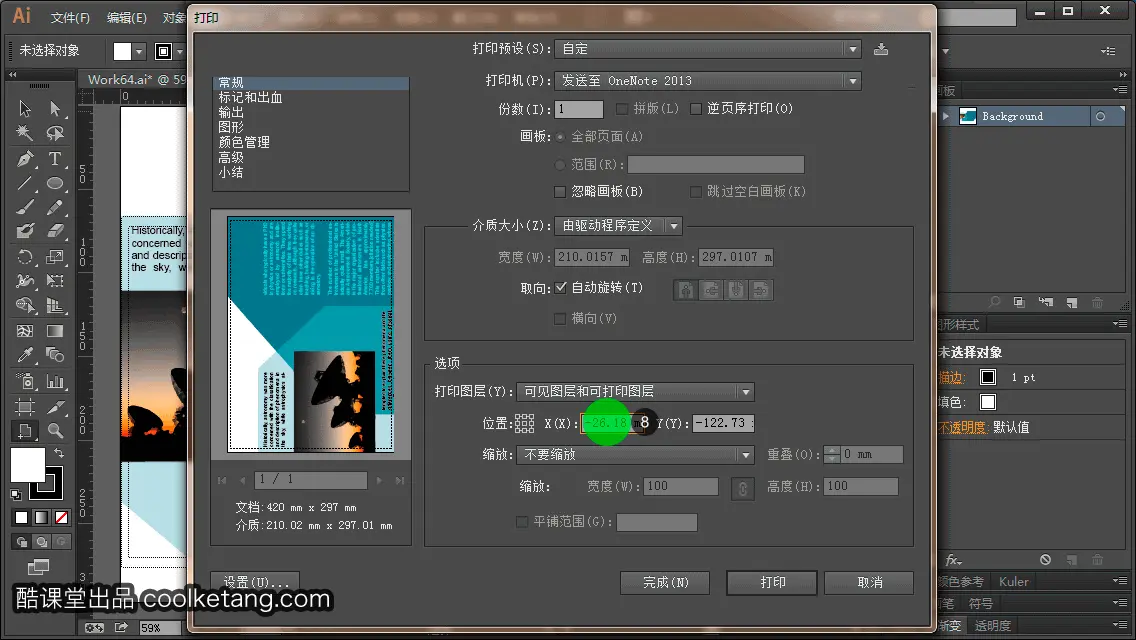Open the 缩放 不要缩放 dropdown
The image size is (1136, 640).
pos(635,455)
